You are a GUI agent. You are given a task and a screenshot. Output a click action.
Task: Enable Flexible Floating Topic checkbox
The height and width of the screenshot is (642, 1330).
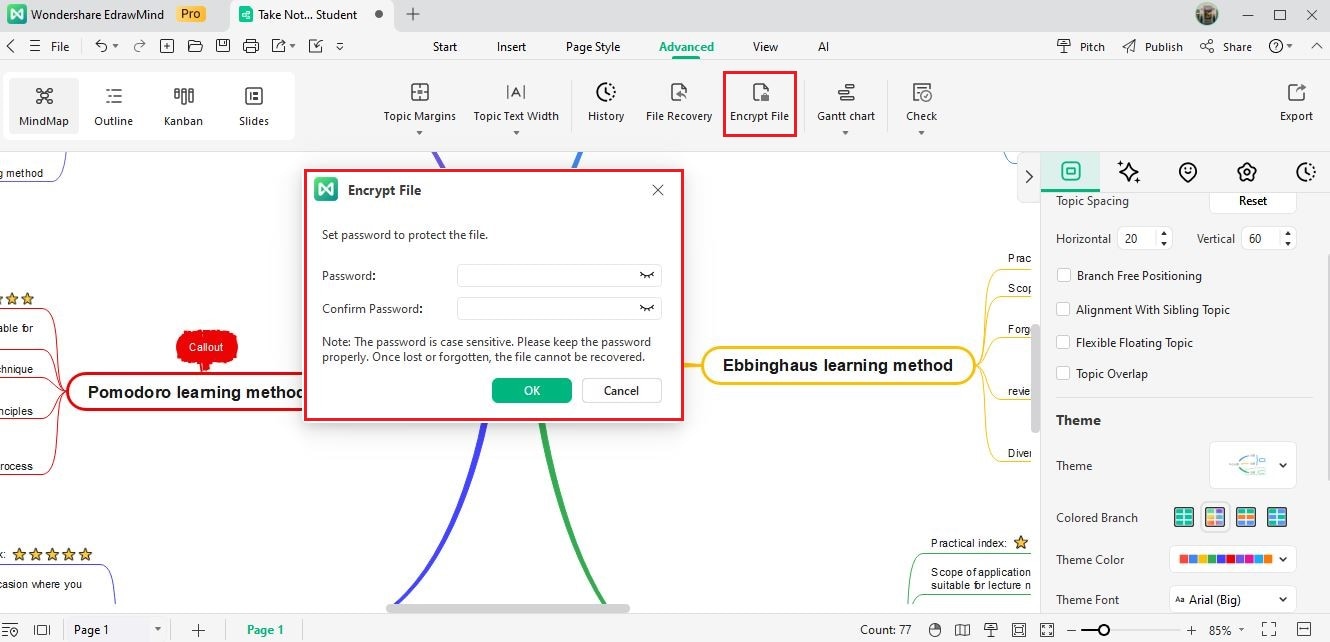(1064, 342)
